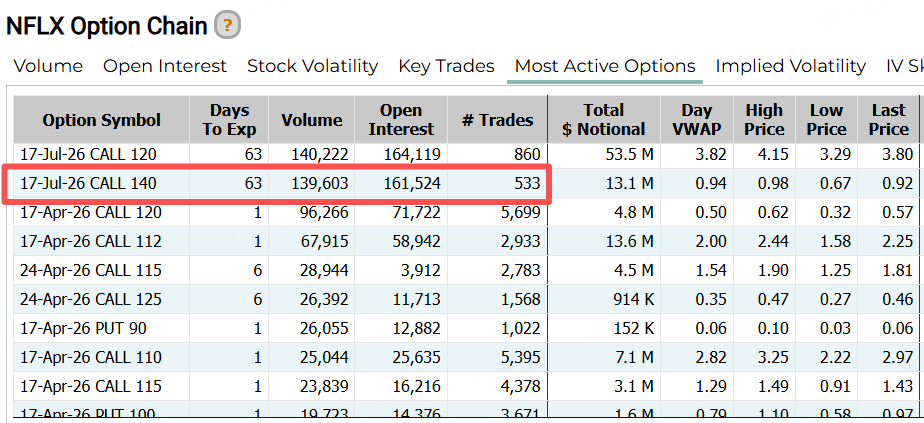Image resolution: width=924 pixels, height=423 pixels.
Task: Select the 17-Apr-26 PUT 90 option
Action: pos(84,328)
